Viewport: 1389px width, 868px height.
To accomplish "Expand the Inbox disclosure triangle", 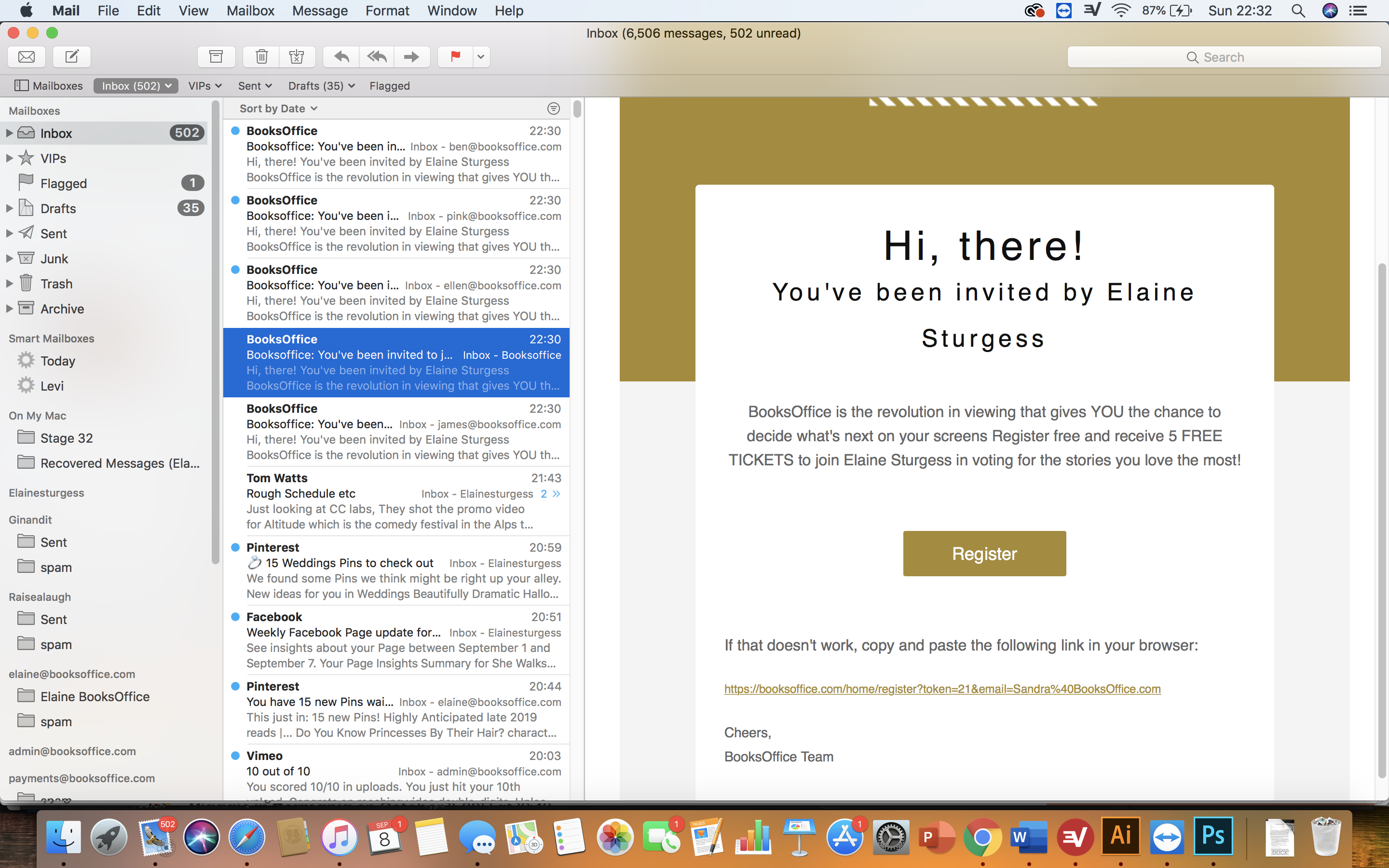I will 9,133.
